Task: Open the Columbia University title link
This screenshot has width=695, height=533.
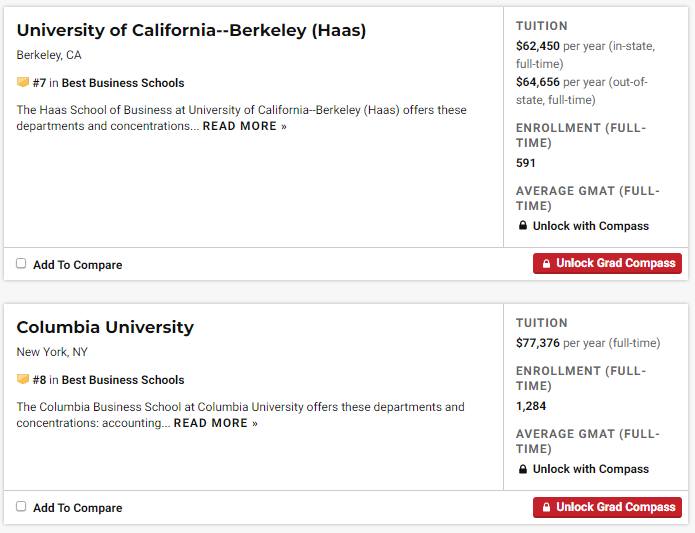Action: click(x=105, y=328)
